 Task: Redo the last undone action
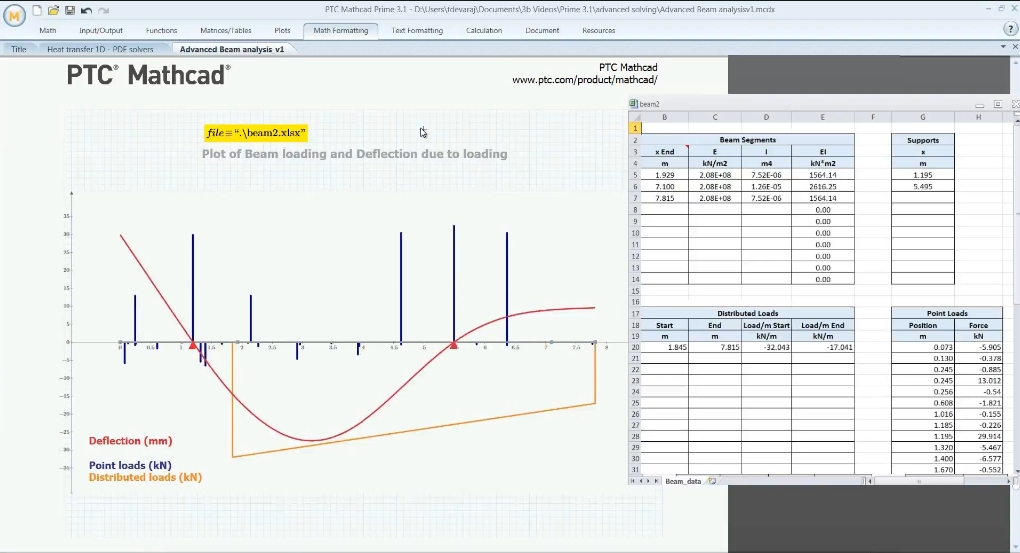(x=103, y=10)
